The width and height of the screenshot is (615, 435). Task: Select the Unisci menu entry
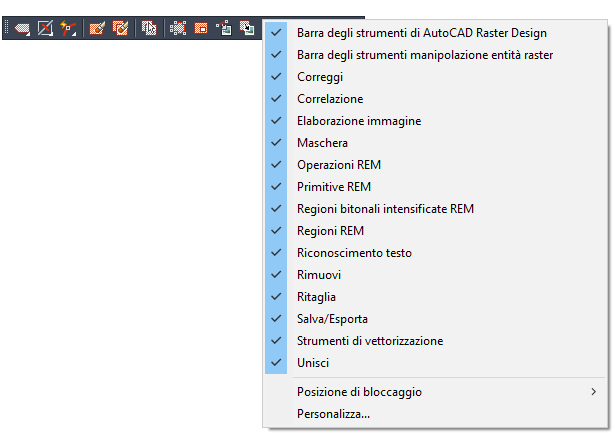(435, 363)
